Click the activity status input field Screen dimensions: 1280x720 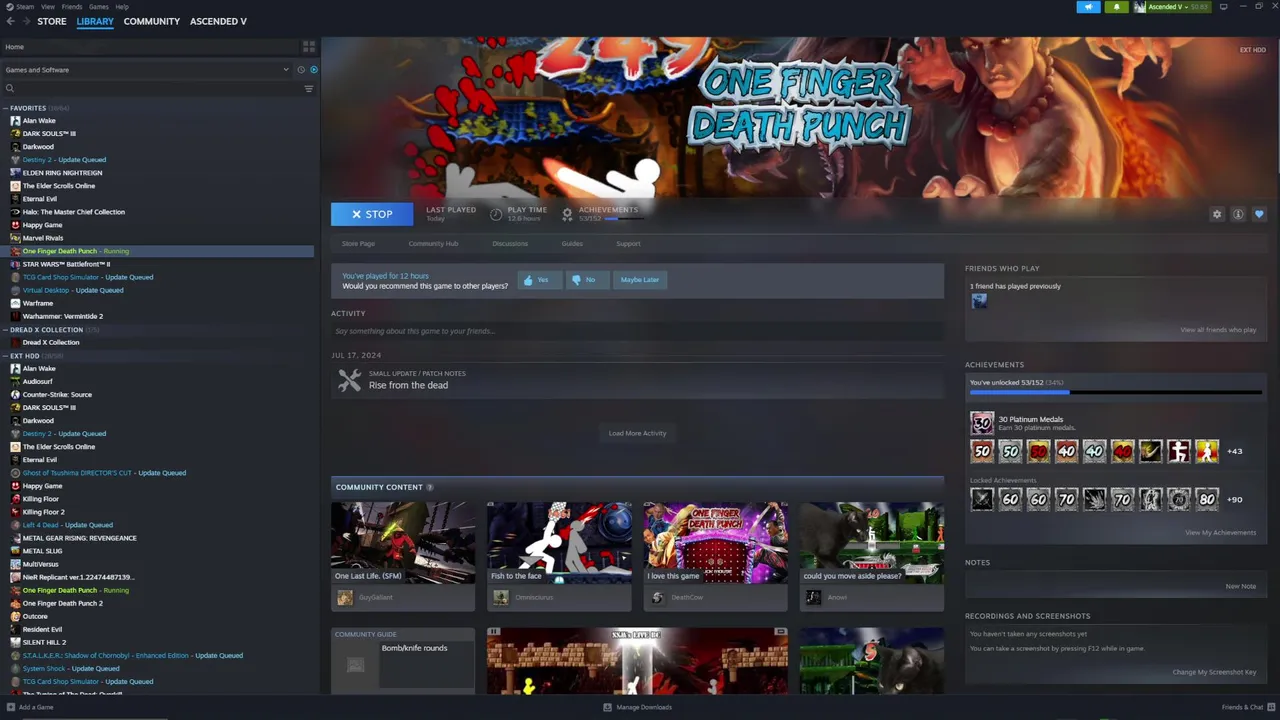(637, 331)
